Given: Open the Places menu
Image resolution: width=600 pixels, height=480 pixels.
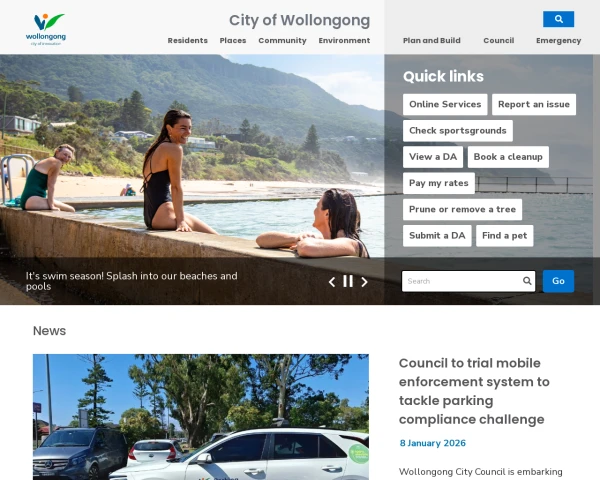Looking at the screenshot, I should click(x=233, y=41).
